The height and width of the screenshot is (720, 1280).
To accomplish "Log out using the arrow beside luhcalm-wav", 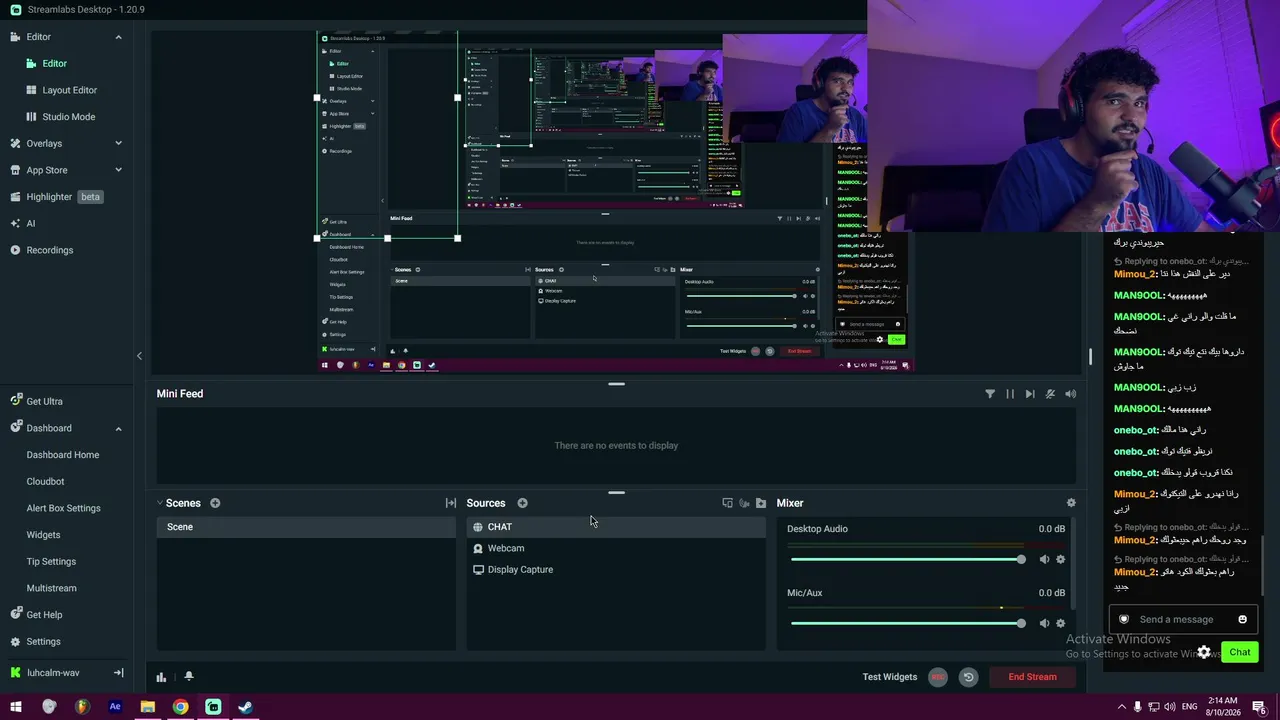I will [118, 673].
